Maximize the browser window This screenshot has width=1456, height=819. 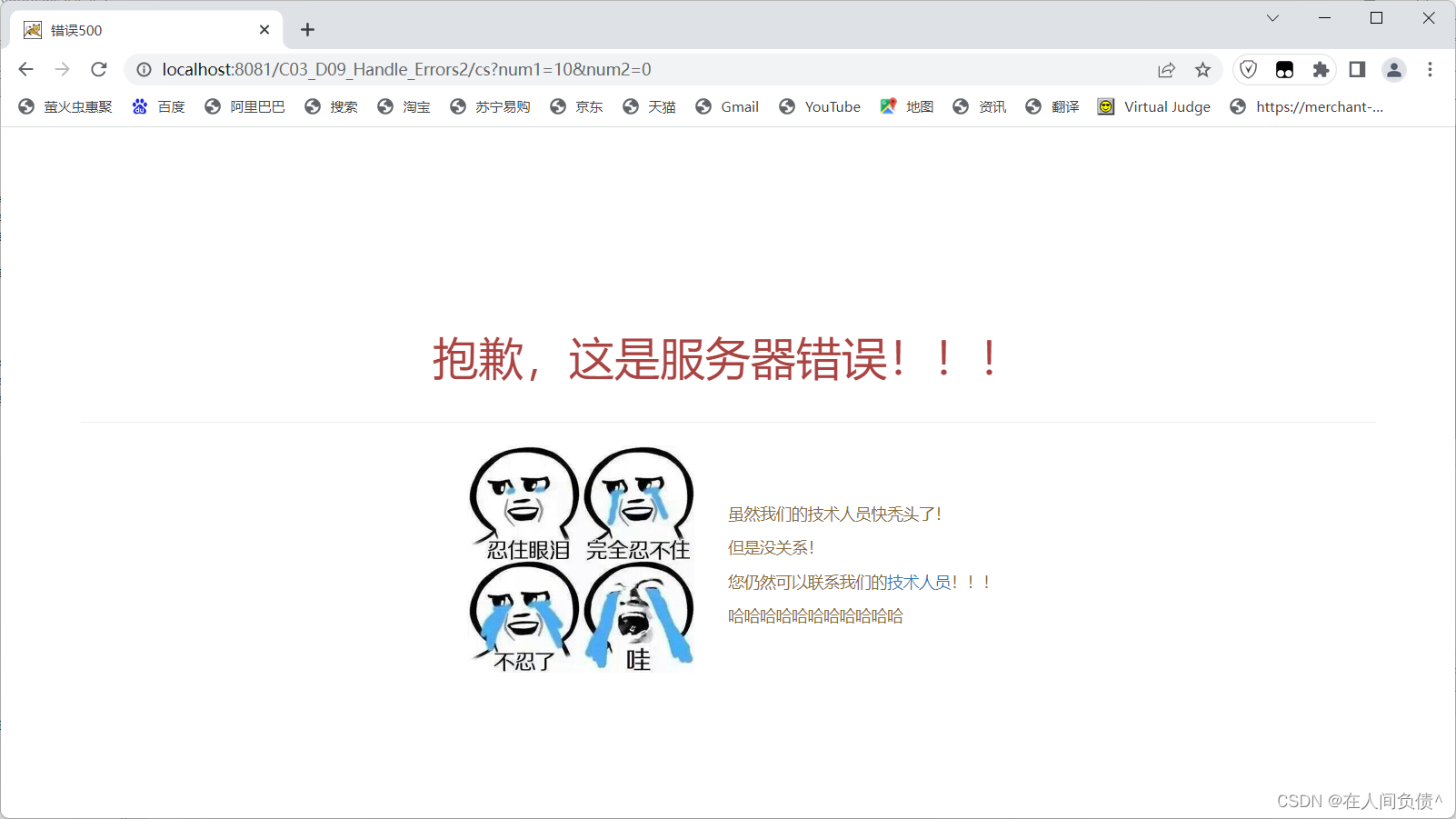[1376, 18]
